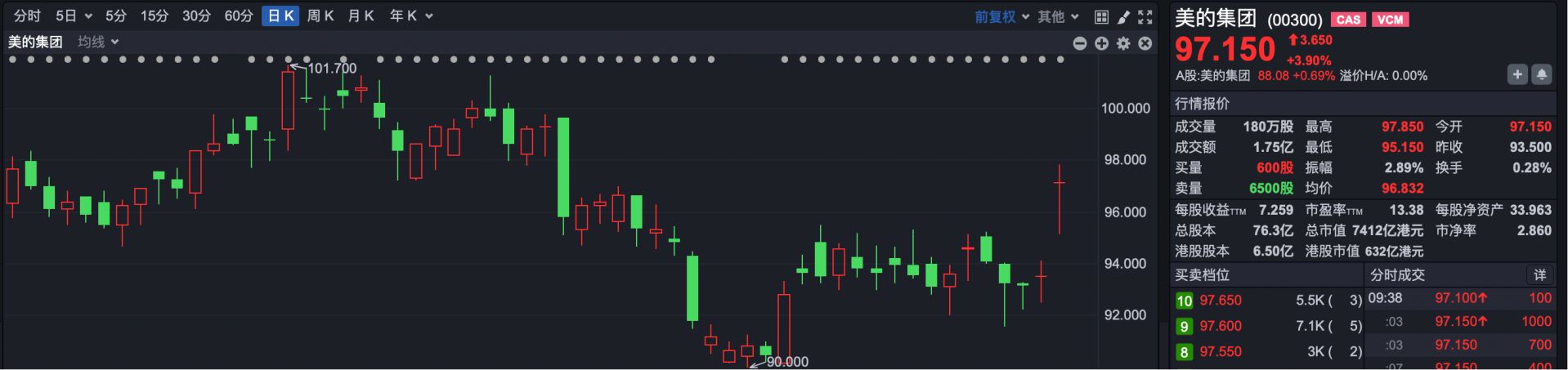
Task: Click the 最高 97.850 value
Action: (1402, 127)
